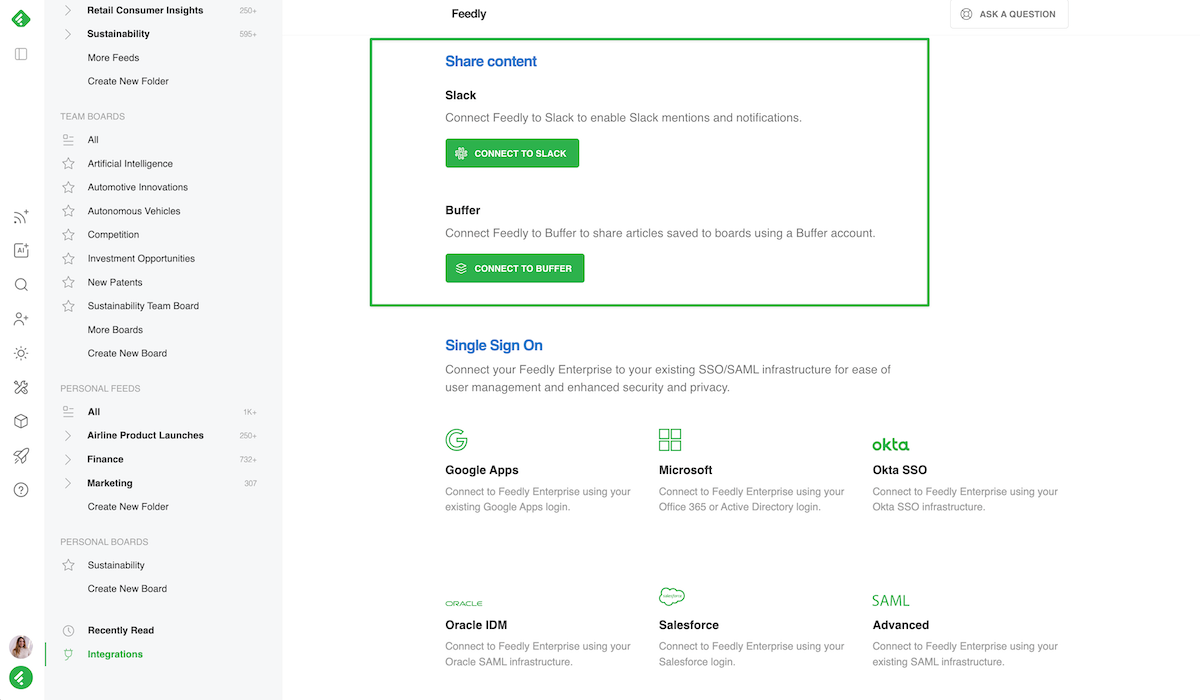Image resolution: width=1200 pixels, height=700 pixels.
Task: Open the Help question mark icon
Action: click(20, 490)
